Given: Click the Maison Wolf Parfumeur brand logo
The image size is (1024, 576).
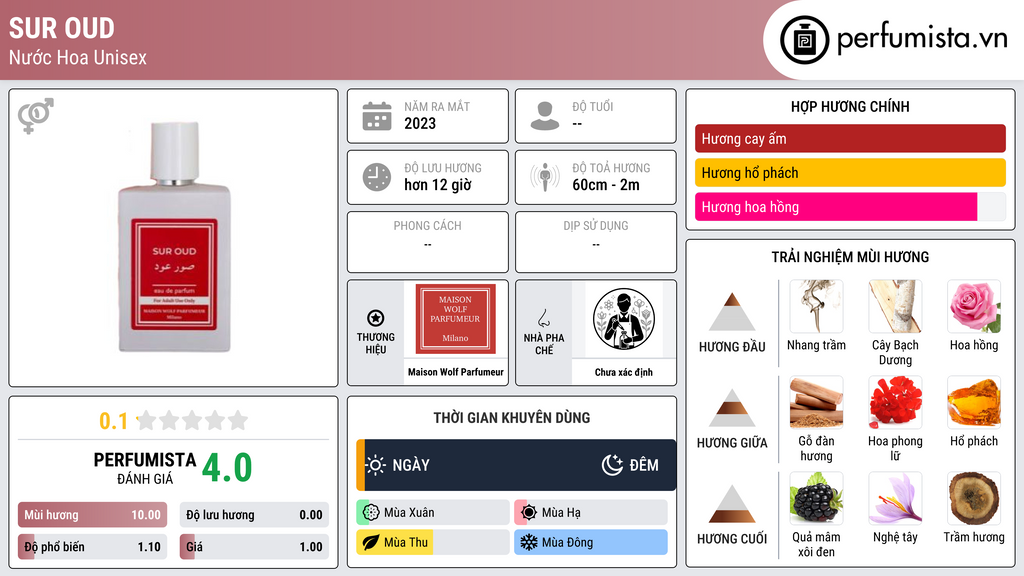Looking at the screenshot, I should point(455,319).
